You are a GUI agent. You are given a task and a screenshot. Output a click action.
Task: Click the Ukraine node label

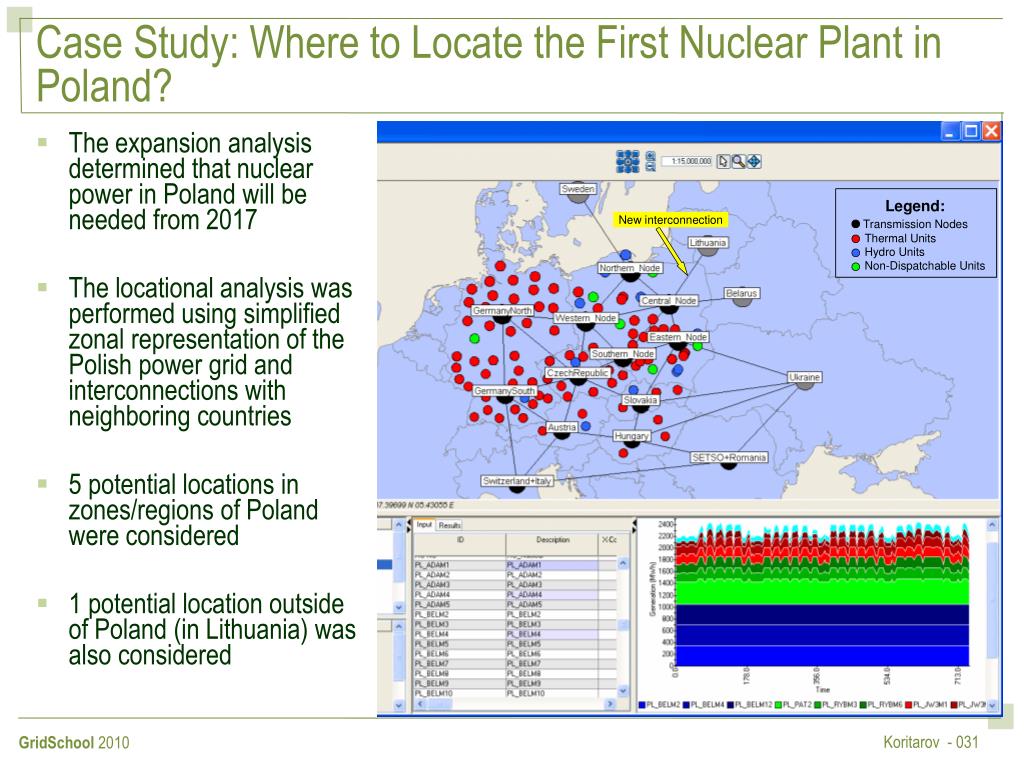805,377
